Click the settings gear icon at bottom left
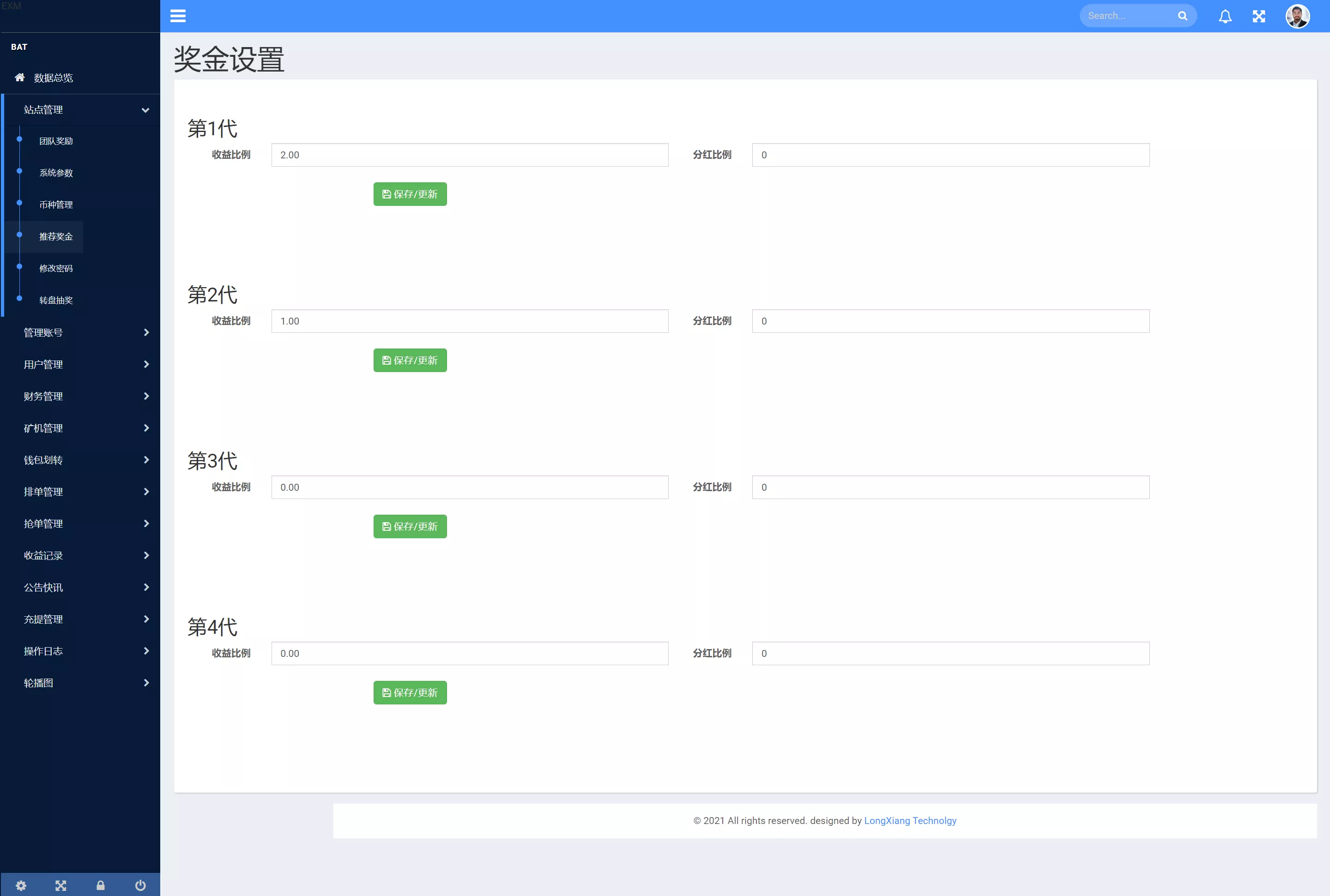Screen dimensions: 1330x896 20,885
